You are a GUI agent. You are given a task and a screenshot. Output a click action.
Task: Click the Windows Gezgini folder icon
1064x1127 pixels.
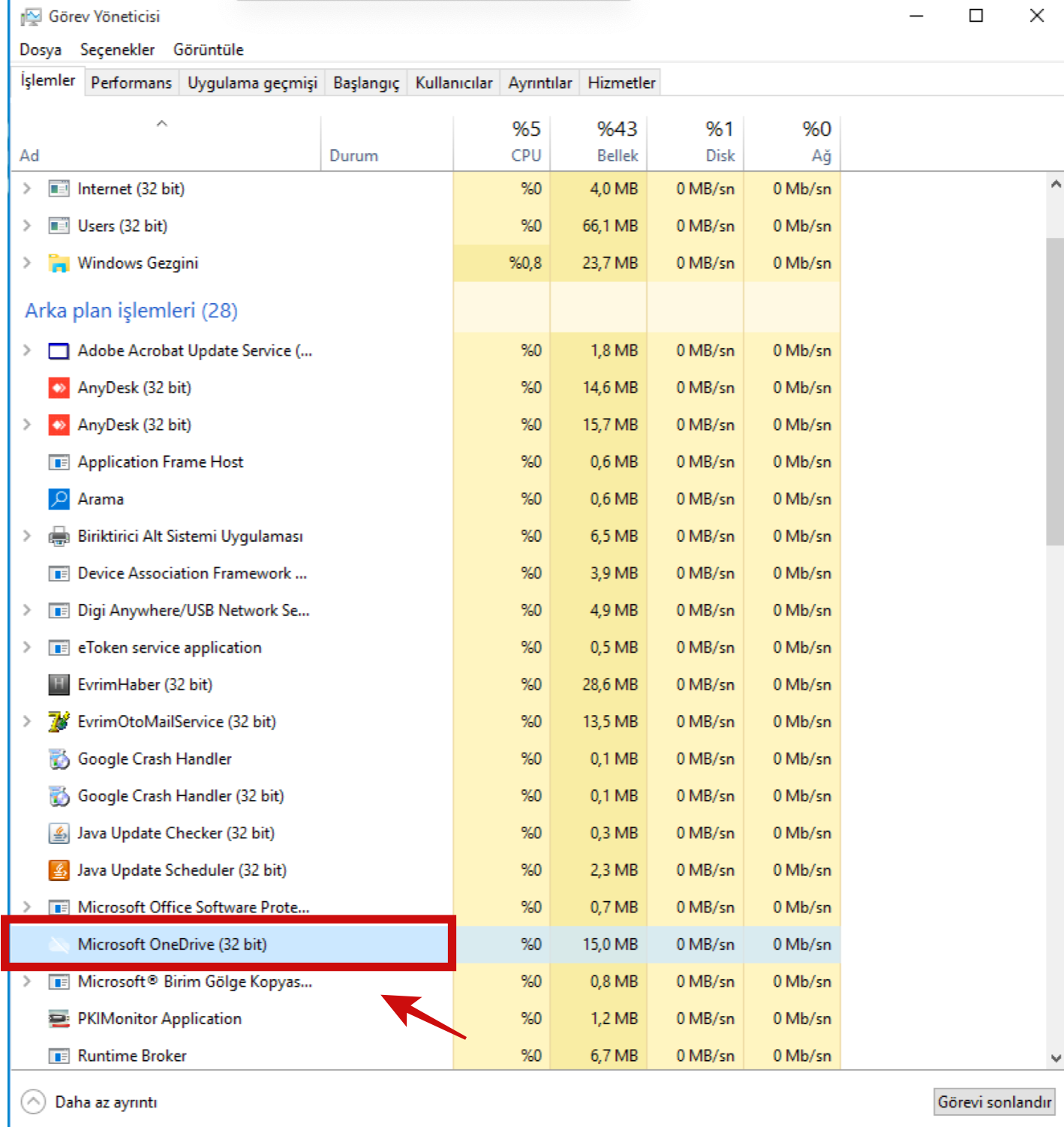pos(59,263)
